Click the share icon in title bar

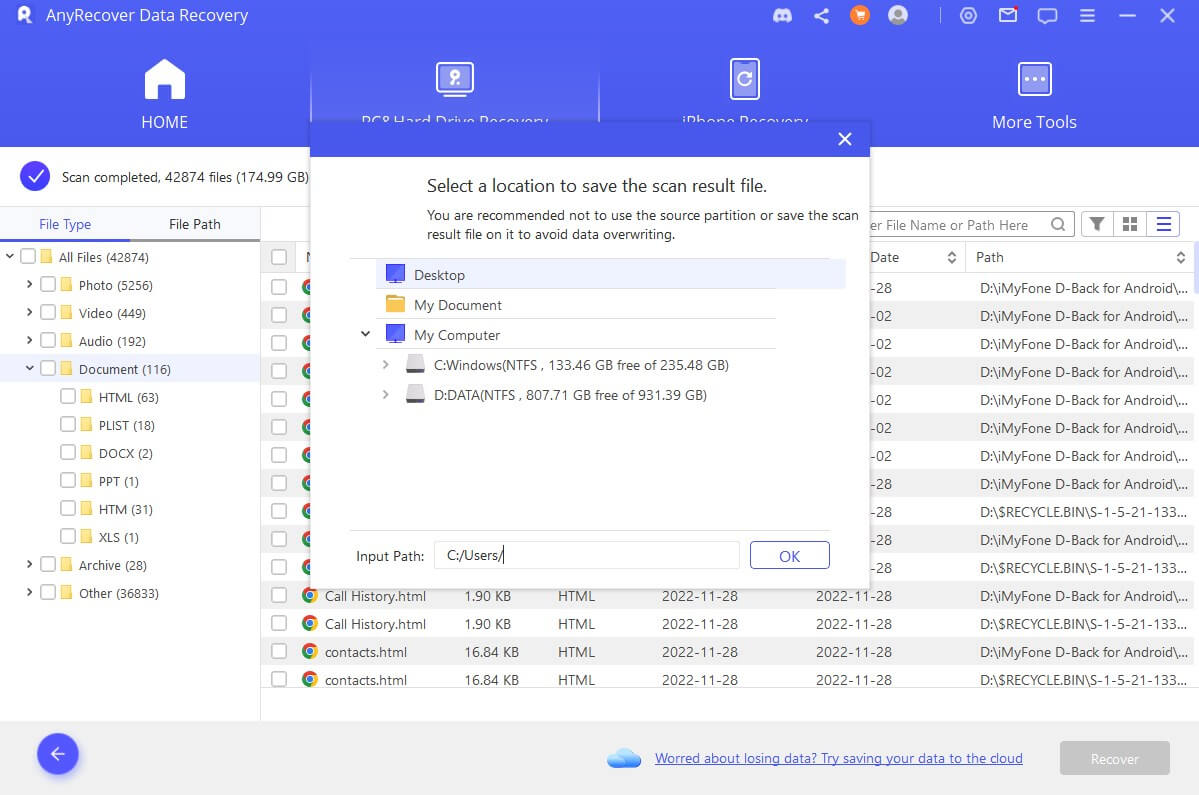coord(821,16)
